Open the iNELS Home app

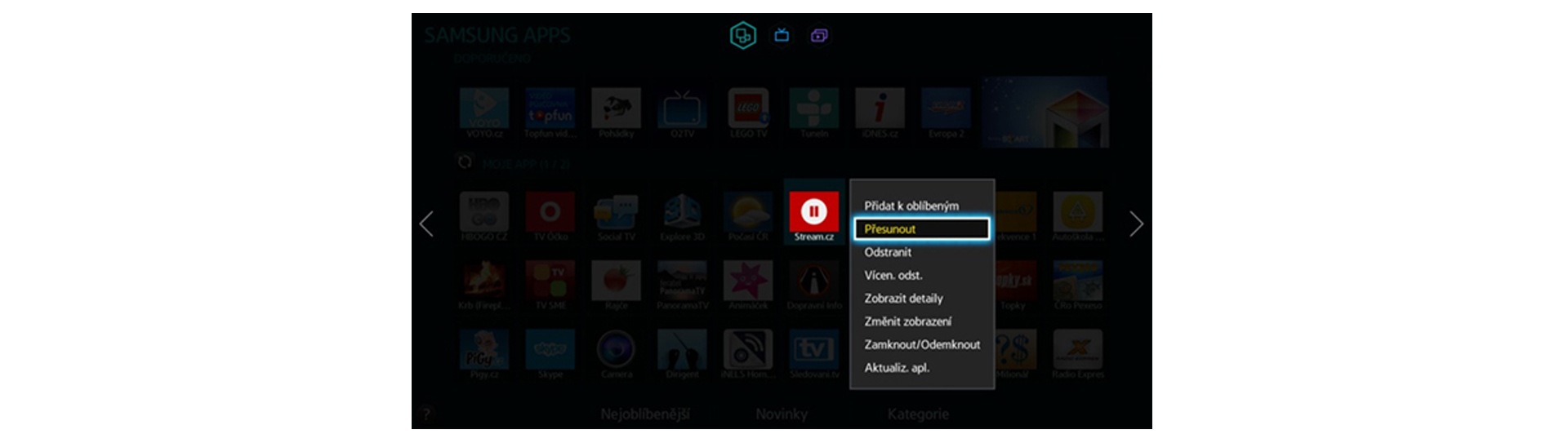(x=748, y=354)
